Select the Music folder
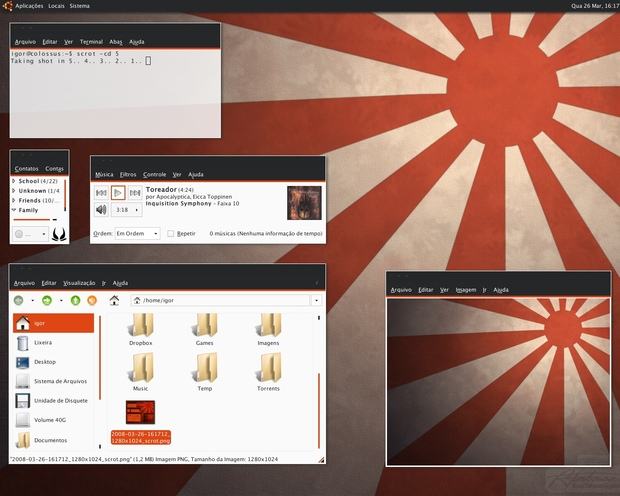620x496 pixels. (141, 372)
